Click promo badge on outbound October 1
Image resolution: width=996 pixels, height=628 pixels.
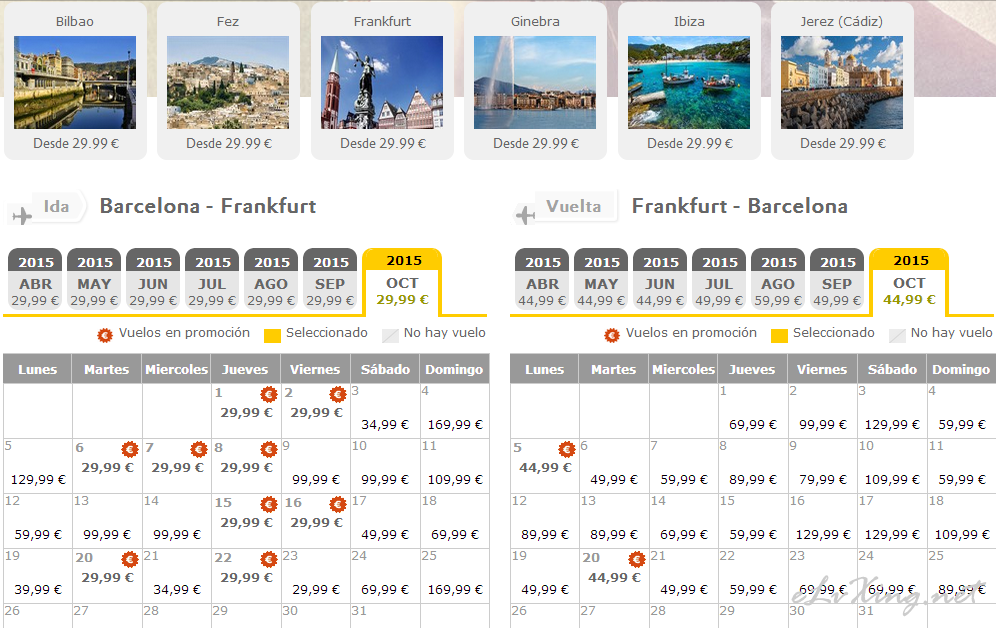coord(269,394)
